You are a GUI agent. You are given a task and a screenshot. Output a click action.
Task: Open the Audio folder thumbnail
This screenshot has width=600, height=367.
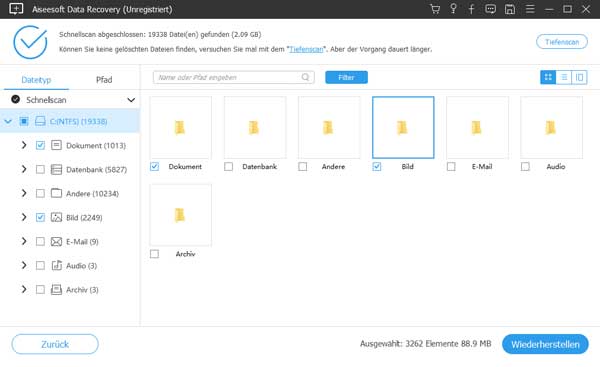click(551, 127)
